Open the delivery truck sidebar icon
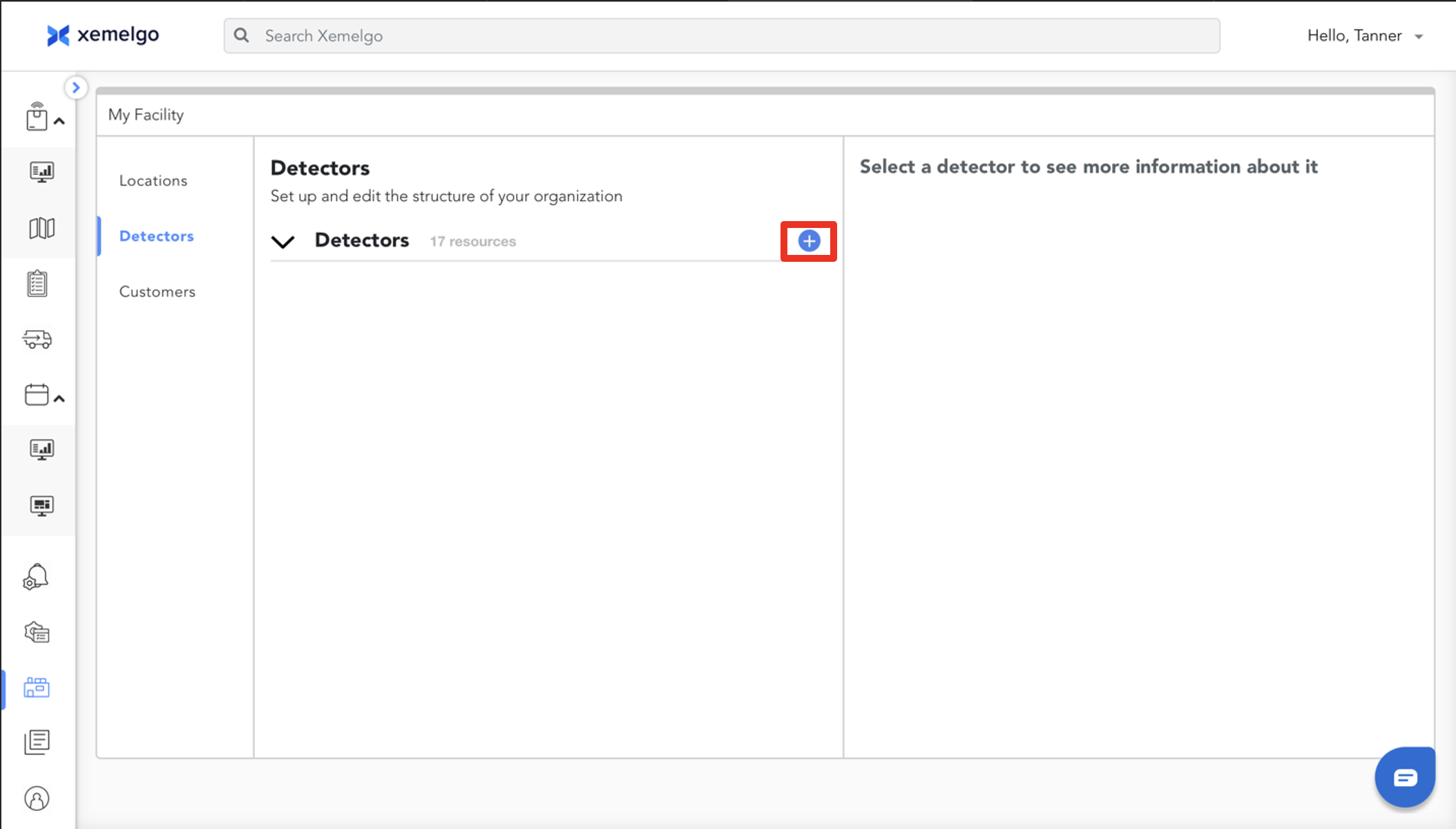Viewport: 1456px width, 829px height. tap(37, 339)
